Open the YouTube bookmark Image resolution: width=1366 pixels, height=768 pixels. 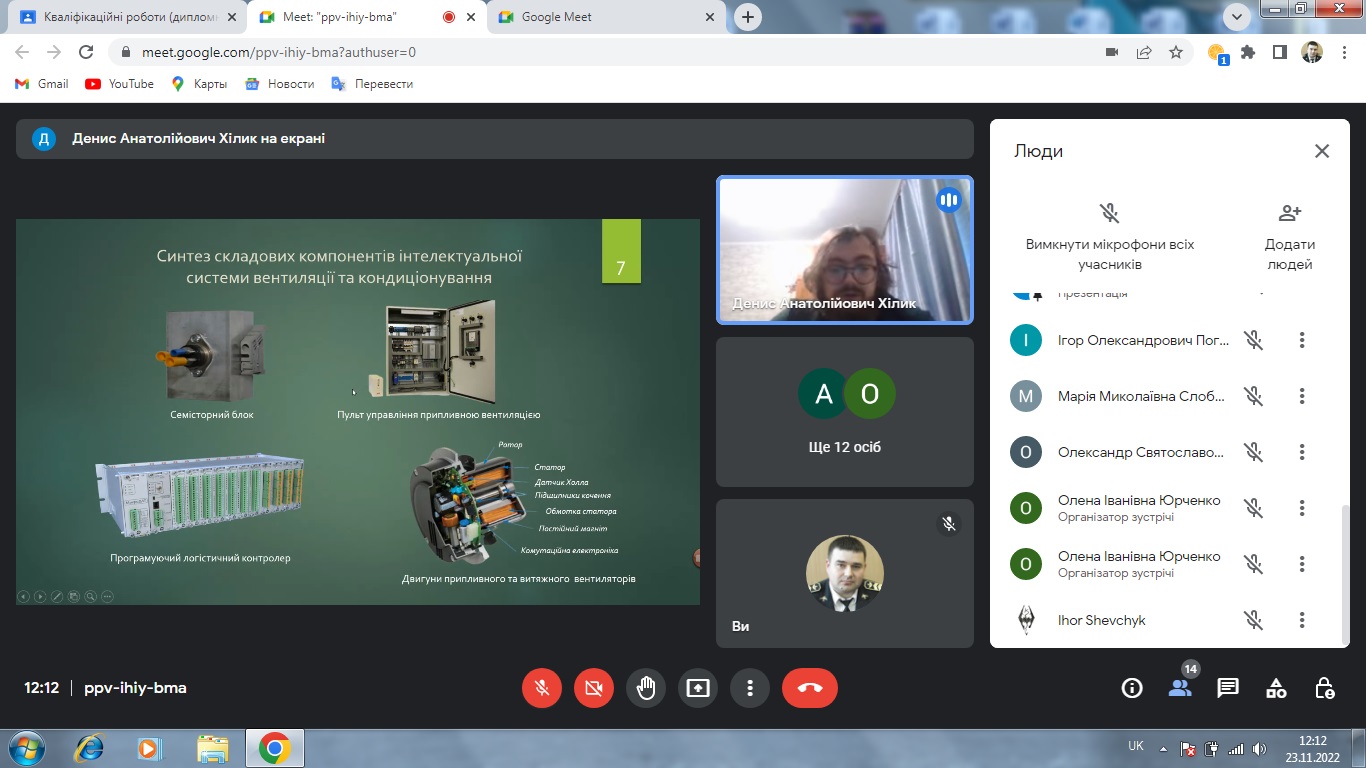point(120,84)
